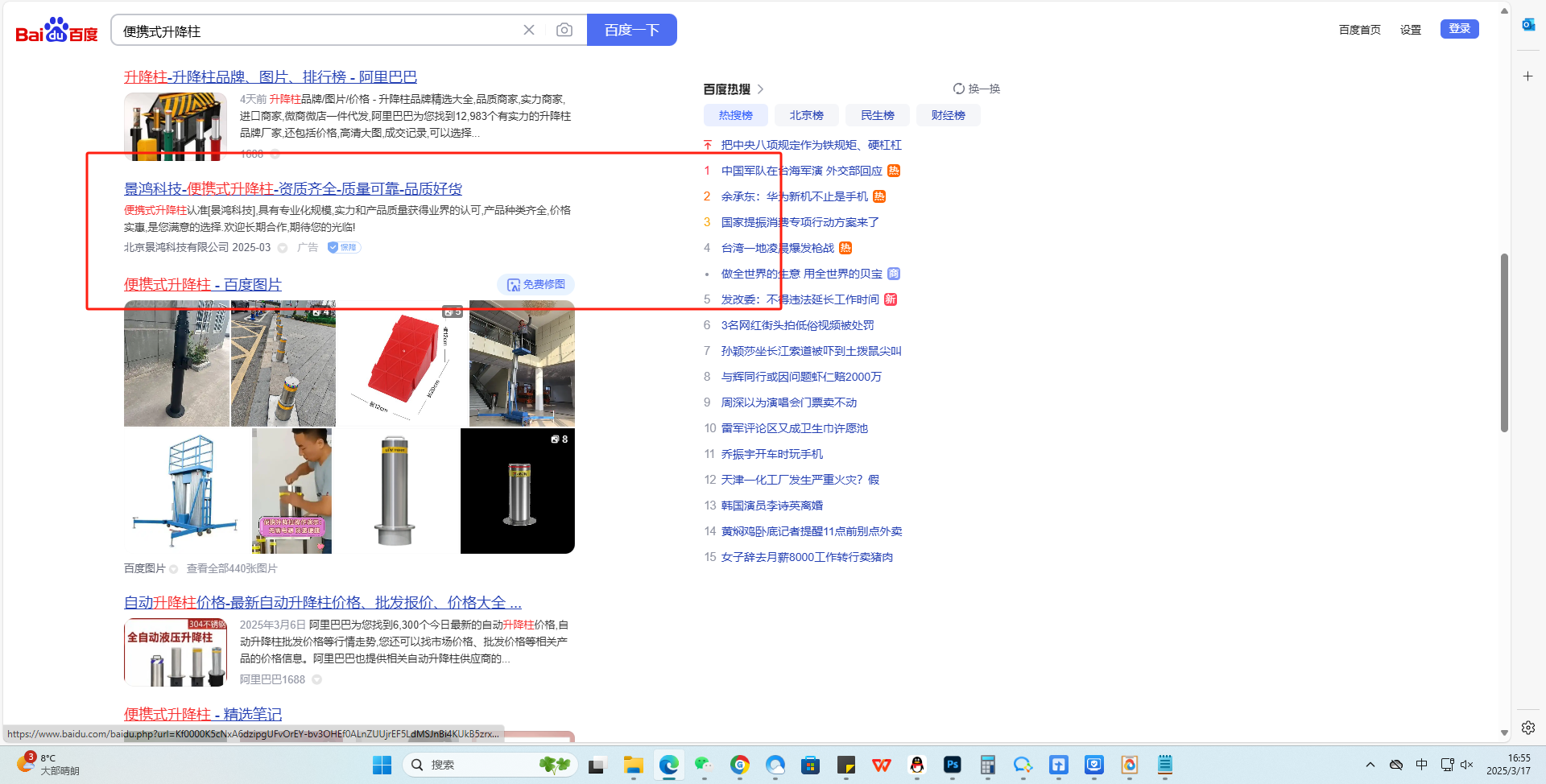1546x784 pixels.
Task: Open 自动升降柱价格 result link
Action: 323,602
